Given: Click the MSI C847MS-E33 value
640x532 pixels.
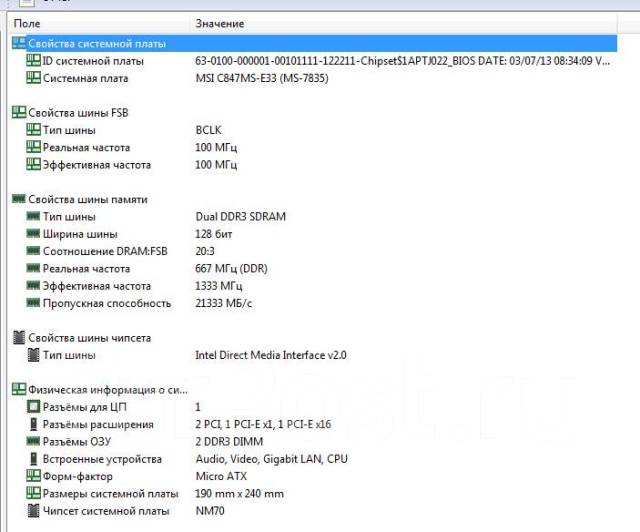Looking at the screenshot, I should click(x=262, y=78).
